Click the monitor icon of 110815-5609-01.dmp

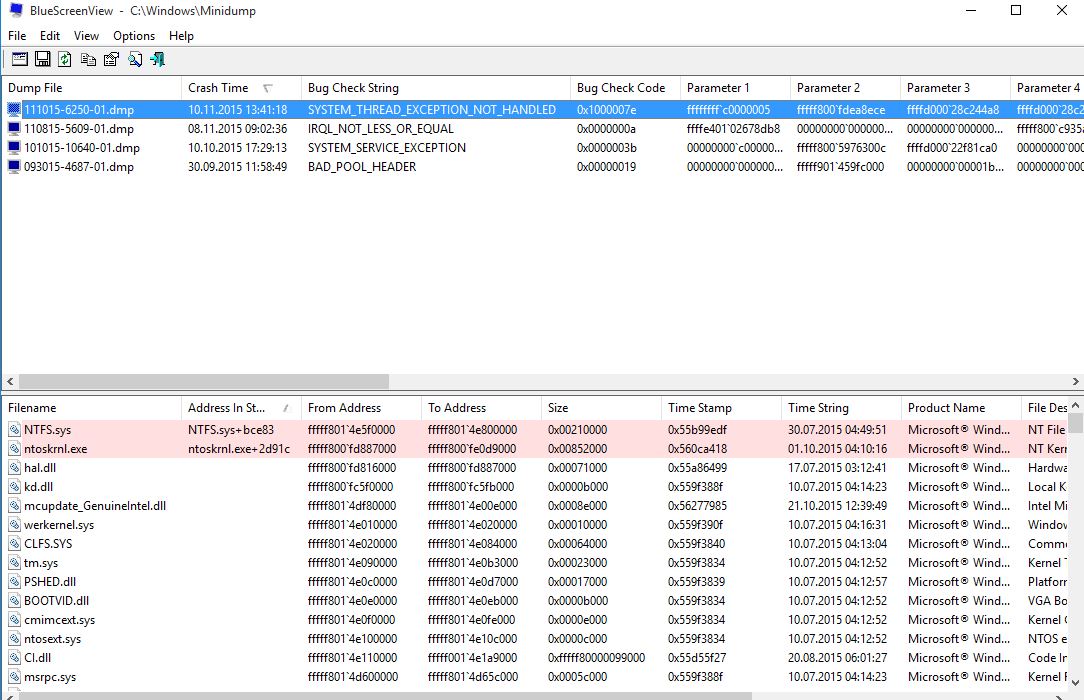tap(14, 129)
